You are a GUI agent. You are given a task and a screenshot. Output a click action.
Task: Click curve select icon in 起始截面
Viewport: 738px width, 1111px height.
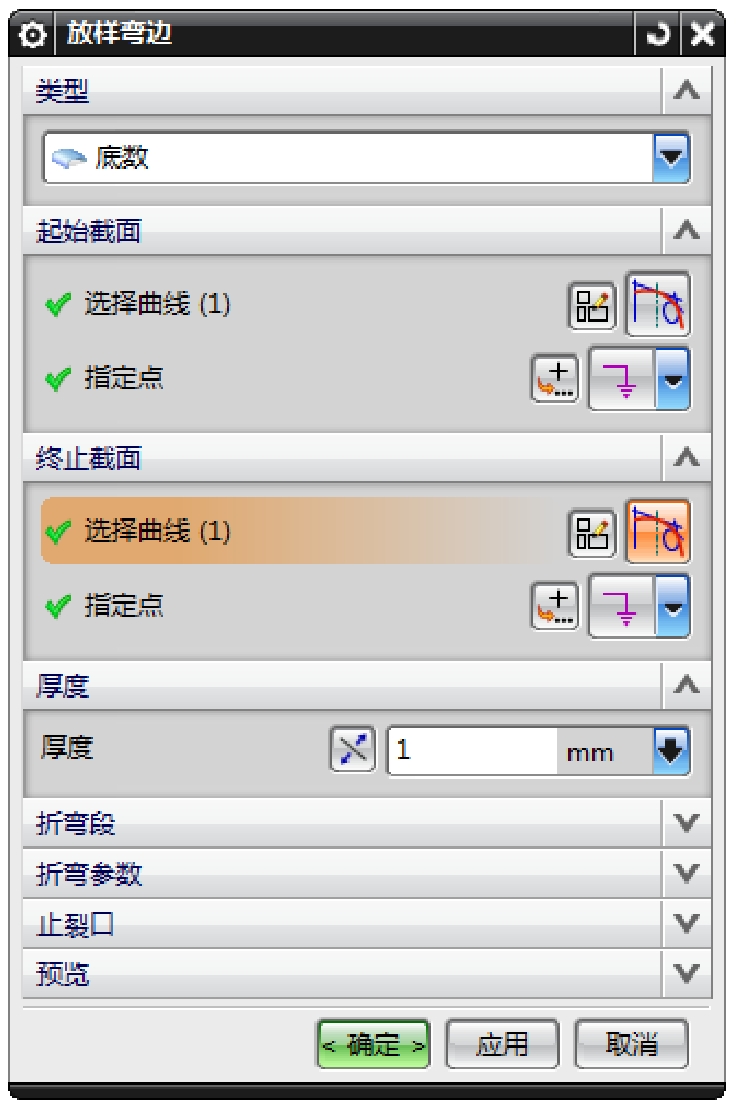point(657,305)
